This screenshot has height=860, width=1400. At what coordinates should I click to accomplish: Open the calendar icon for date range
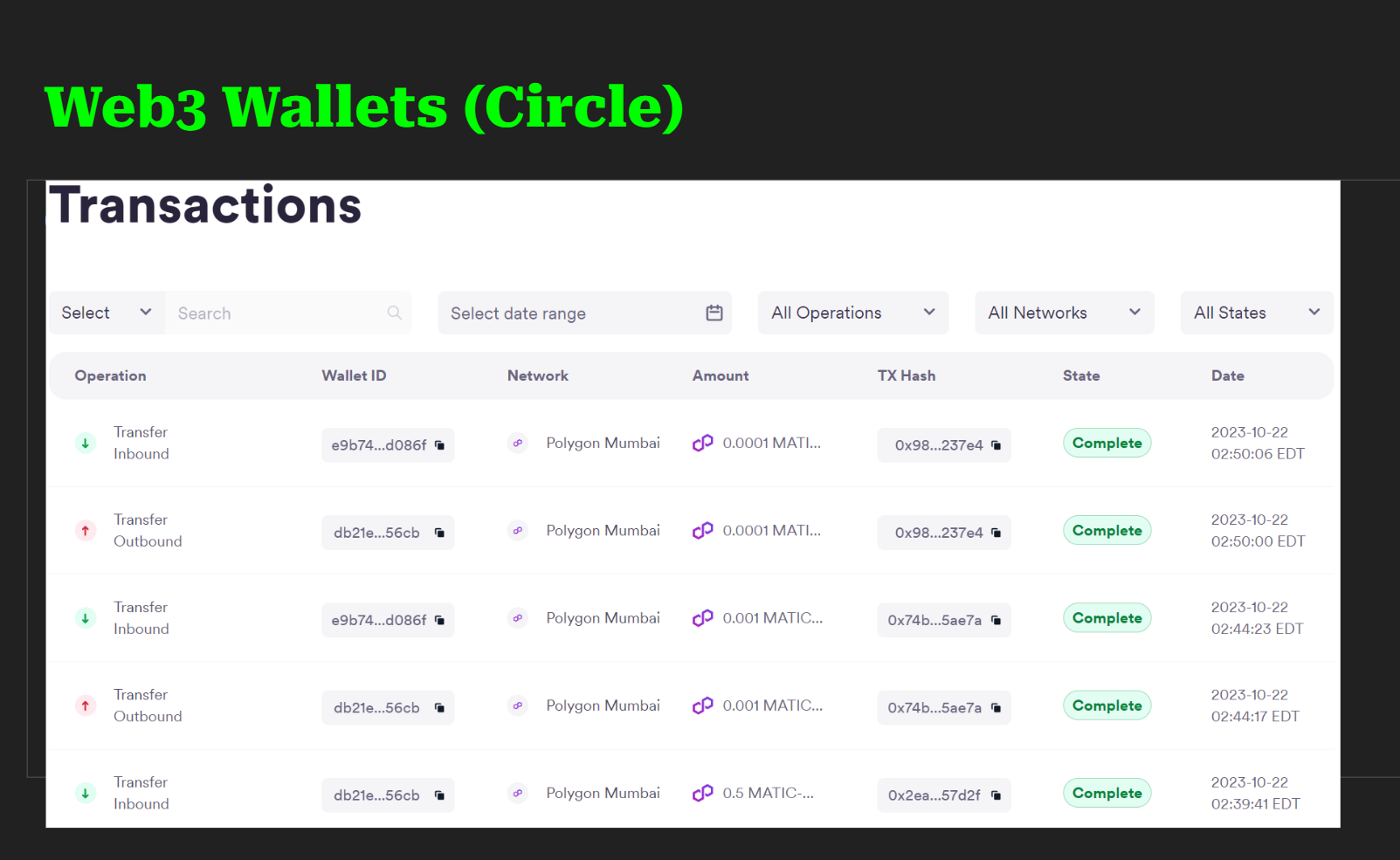click(714, 313)
